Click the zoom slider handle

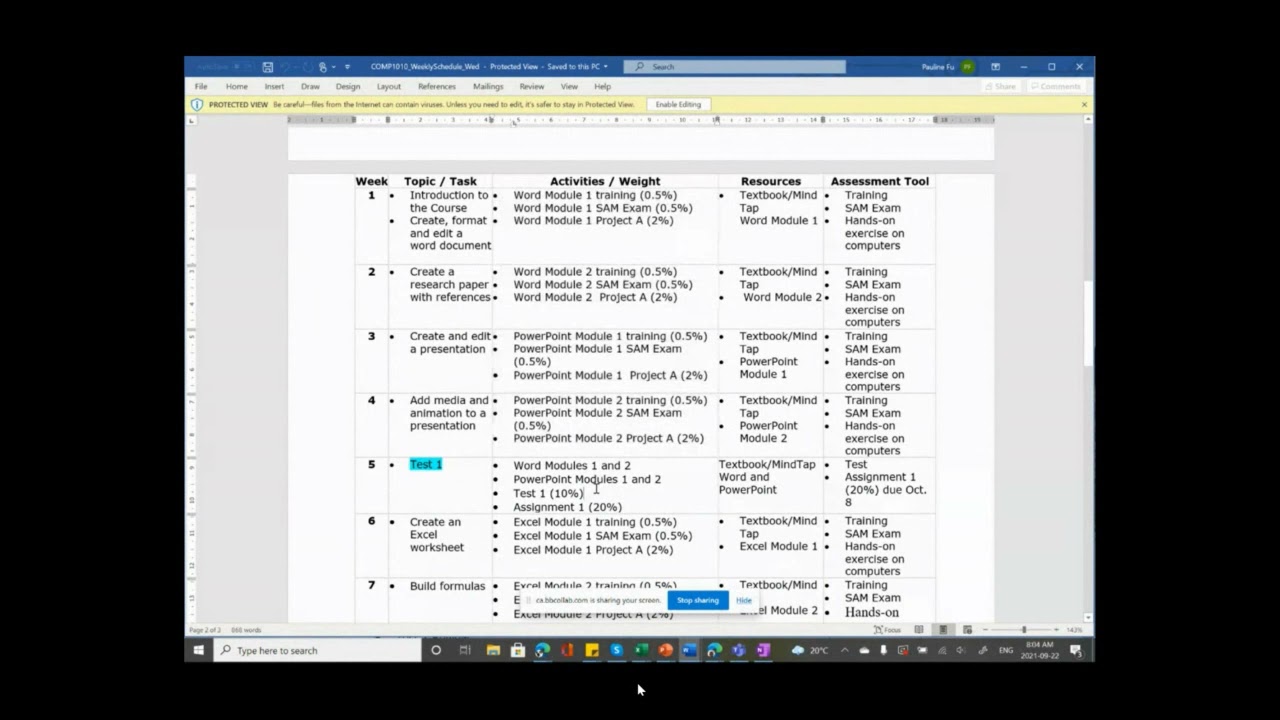(1023, 630)
